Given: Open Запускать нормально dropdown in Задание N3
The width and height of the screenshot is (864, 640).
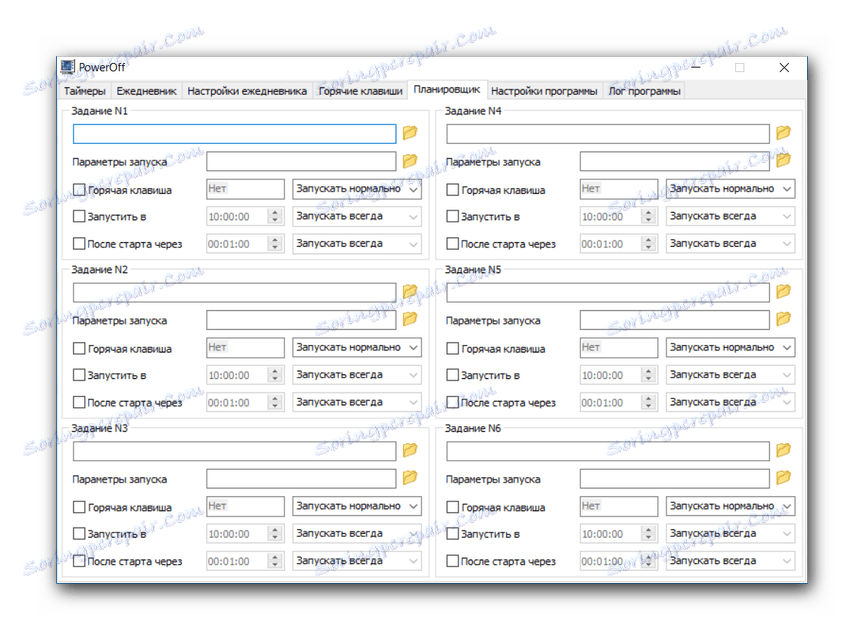Looking at the screenshot, I should pos(357,506).
